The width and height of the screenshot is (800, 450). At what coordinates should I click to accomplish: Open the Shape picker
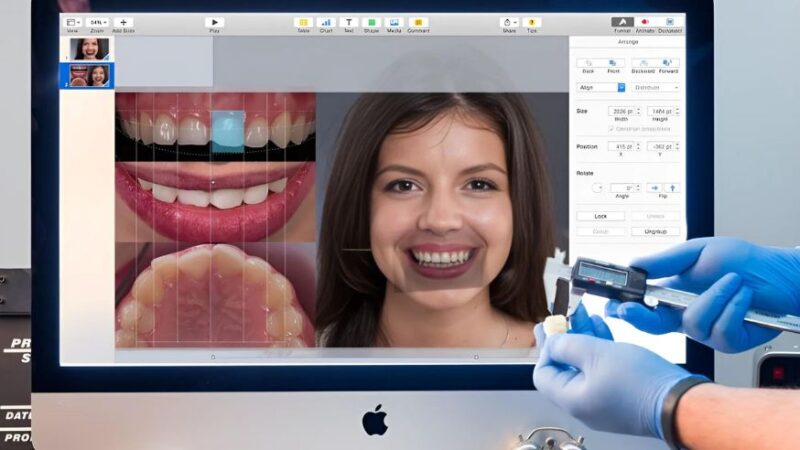(371, 22)
